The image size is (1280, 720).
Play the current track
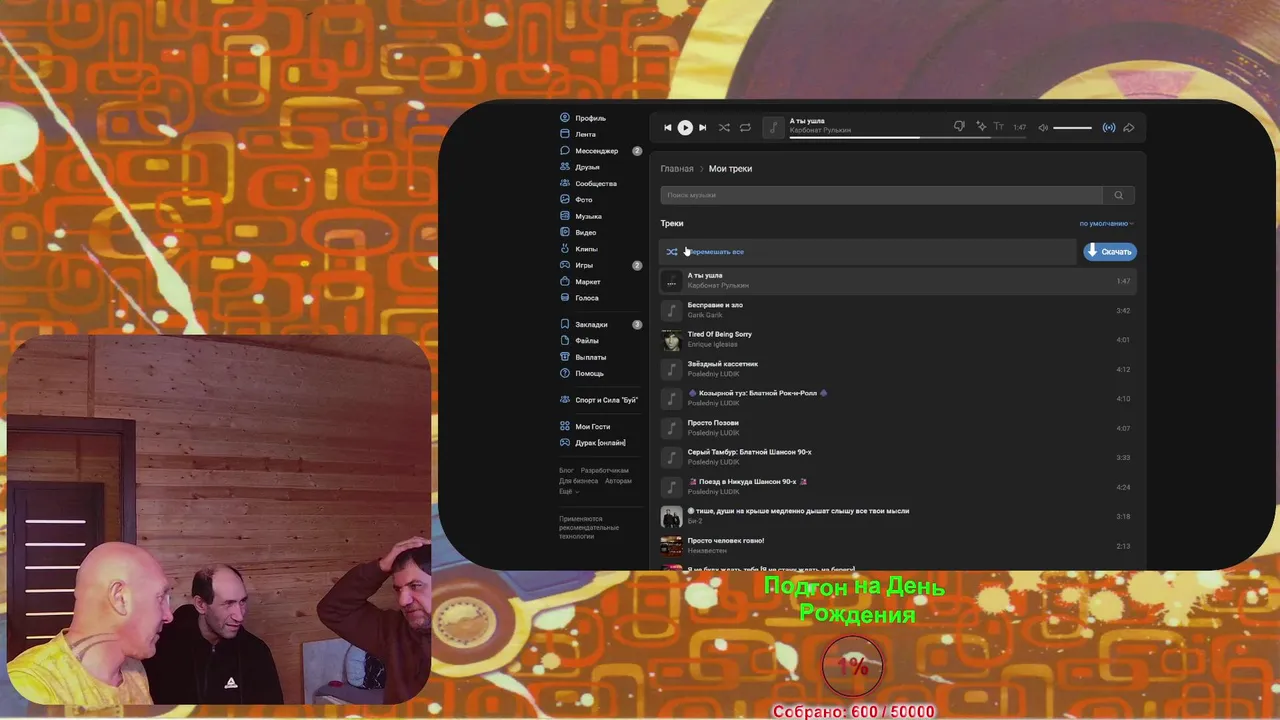click(x=685, y=127)
